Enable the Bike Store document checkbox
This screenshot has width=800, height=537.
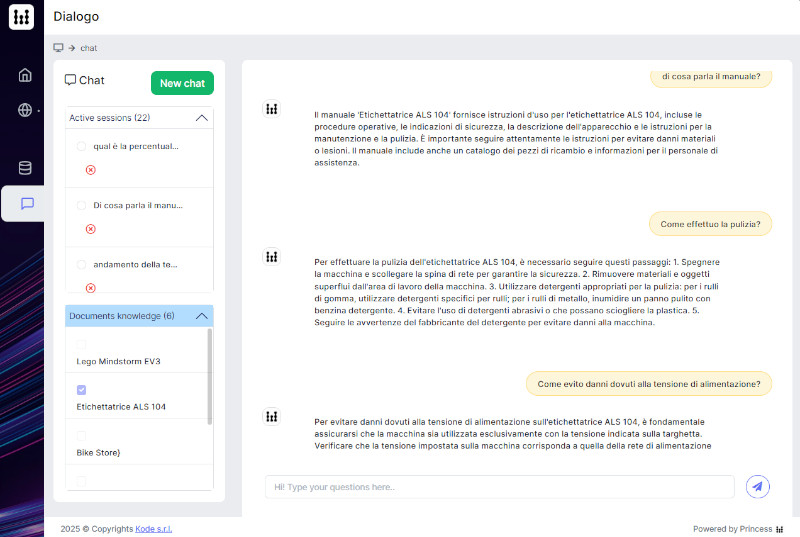[x=82, y=435]
